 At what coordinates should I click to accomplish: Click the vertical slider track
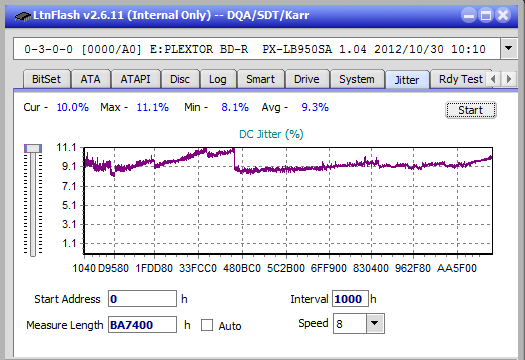33,204
